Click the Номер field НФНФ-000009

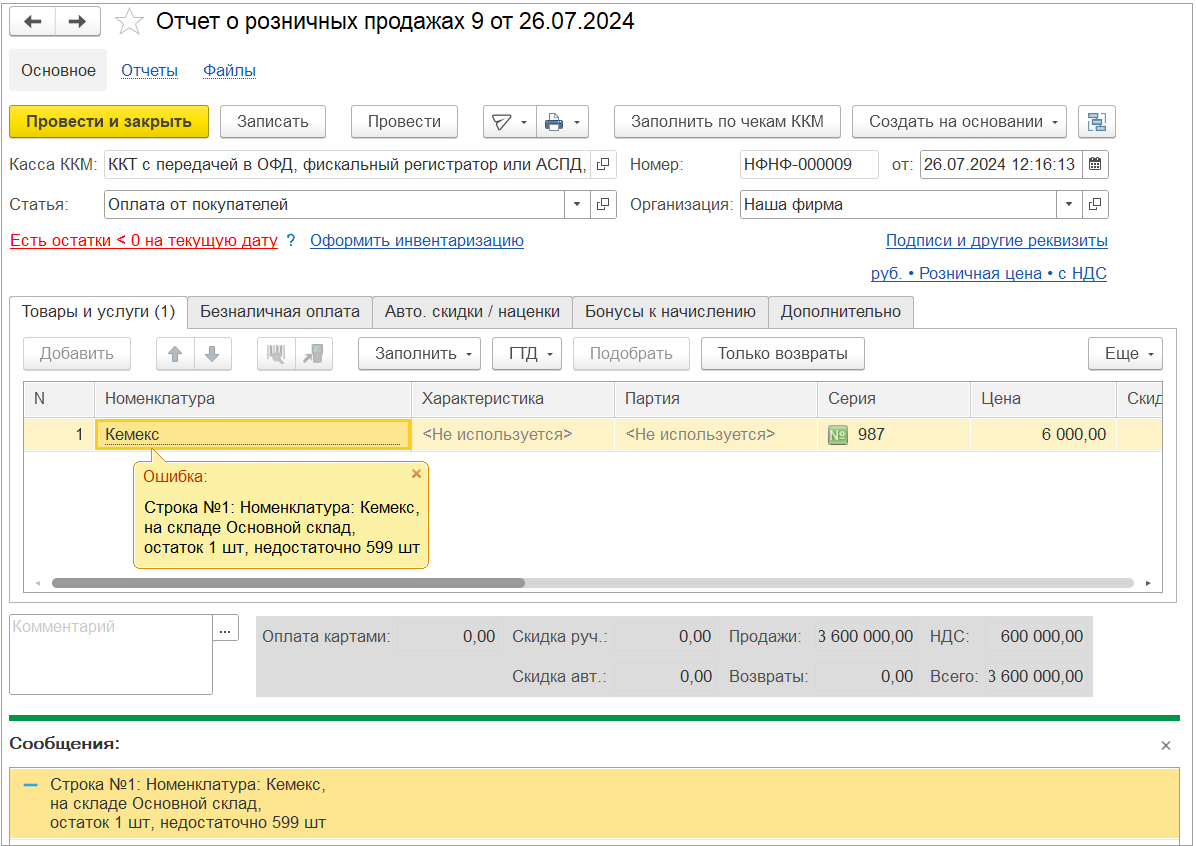(x=809, y=164)
